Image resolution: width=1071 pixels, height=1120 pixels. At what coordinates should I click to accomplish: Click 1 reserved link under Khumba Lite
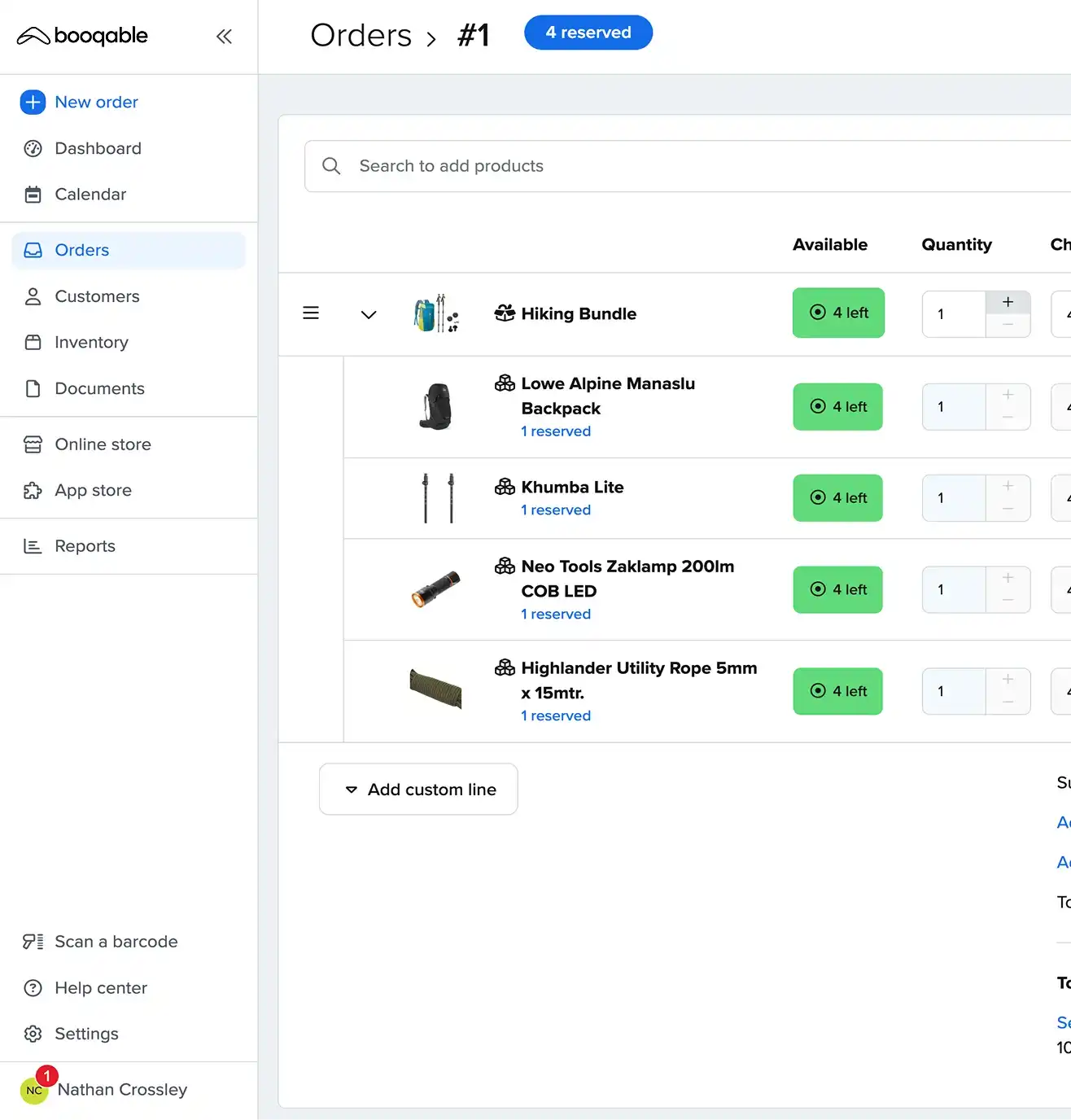(x=556, y=510)
